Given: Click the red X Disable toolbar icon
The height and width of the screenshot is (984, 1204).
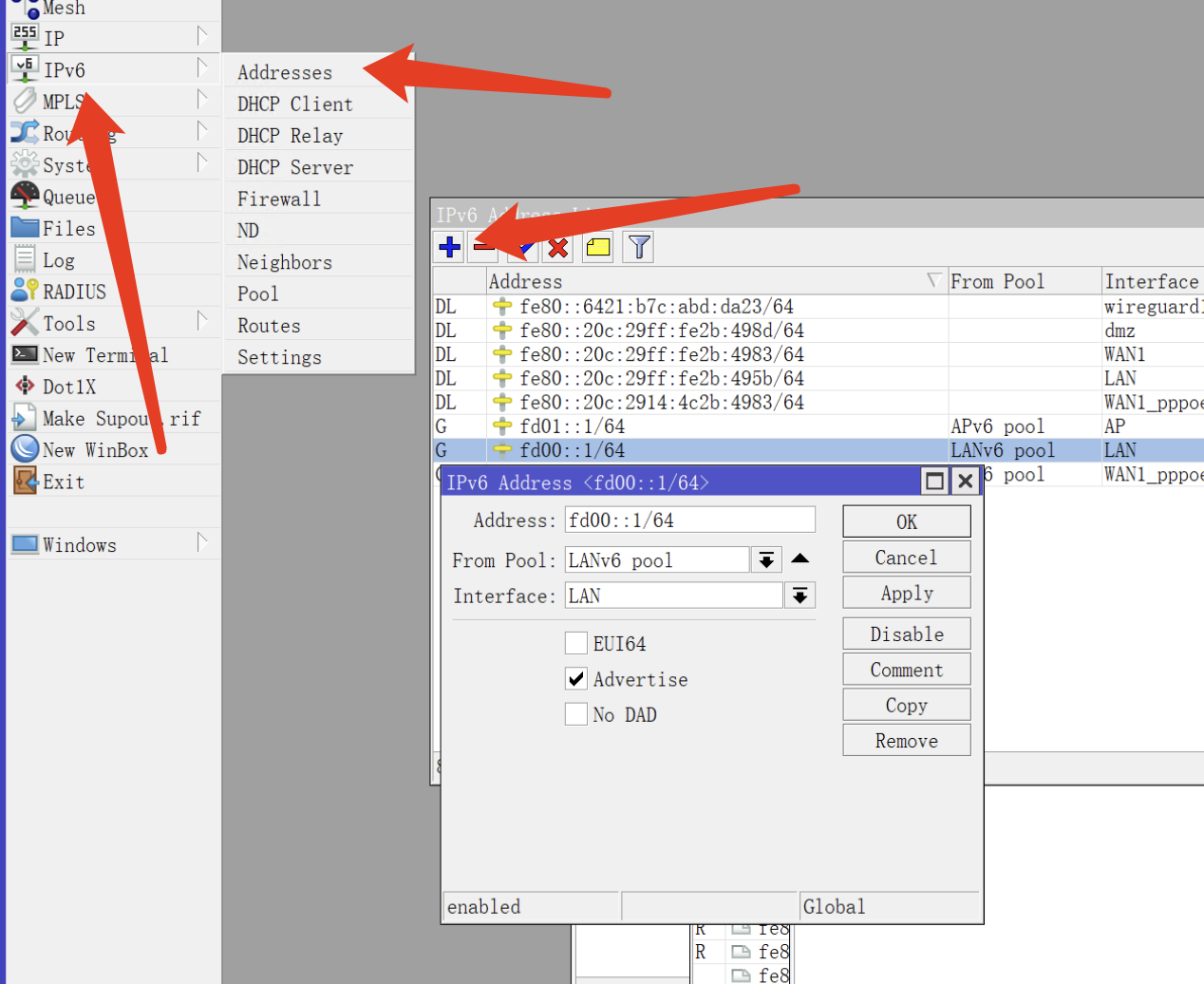Looking at the screenshot, I should pyautogui.click(x=558, y=248).
